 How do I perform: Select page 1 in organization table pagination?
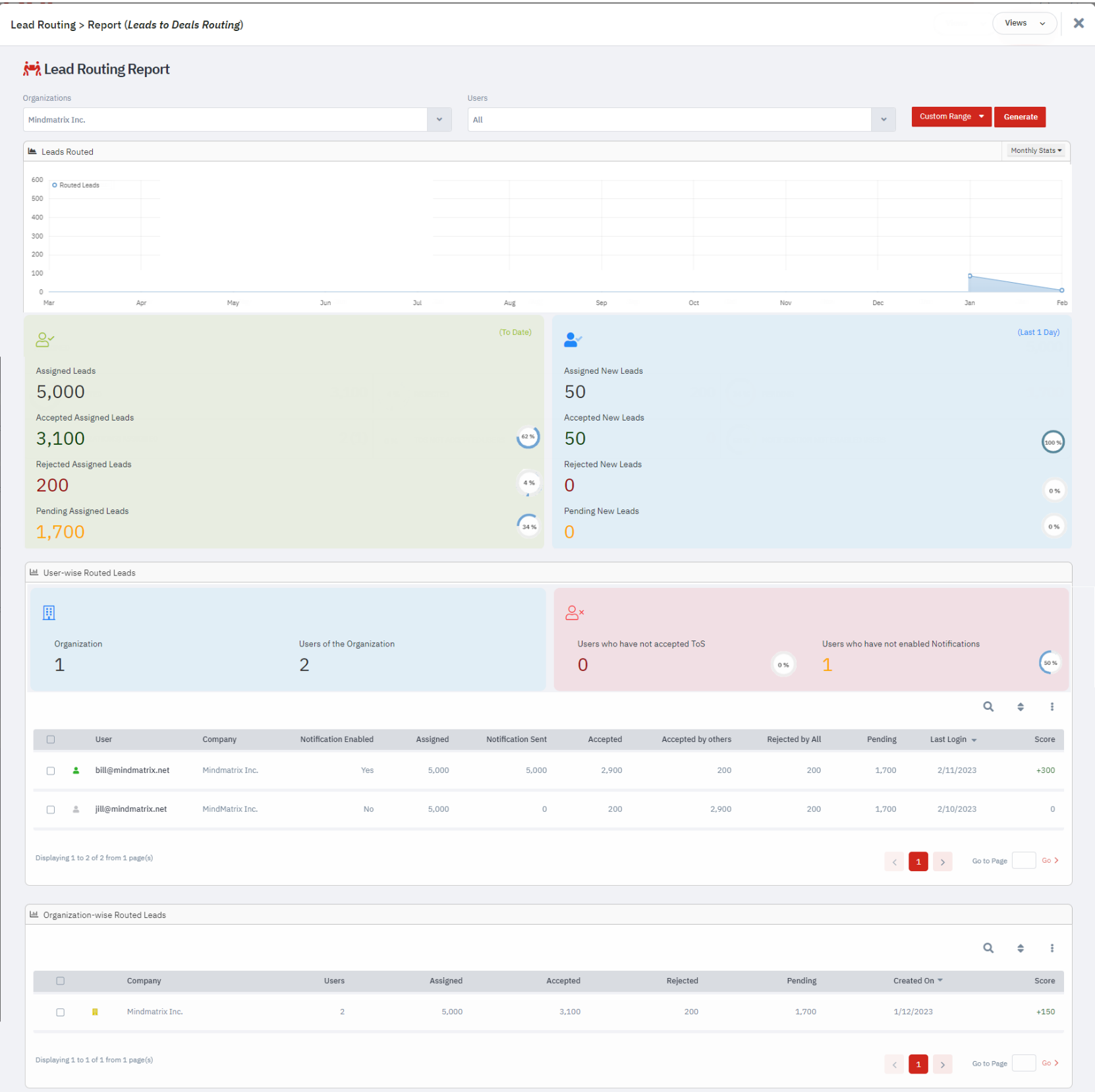(918, 1064)
